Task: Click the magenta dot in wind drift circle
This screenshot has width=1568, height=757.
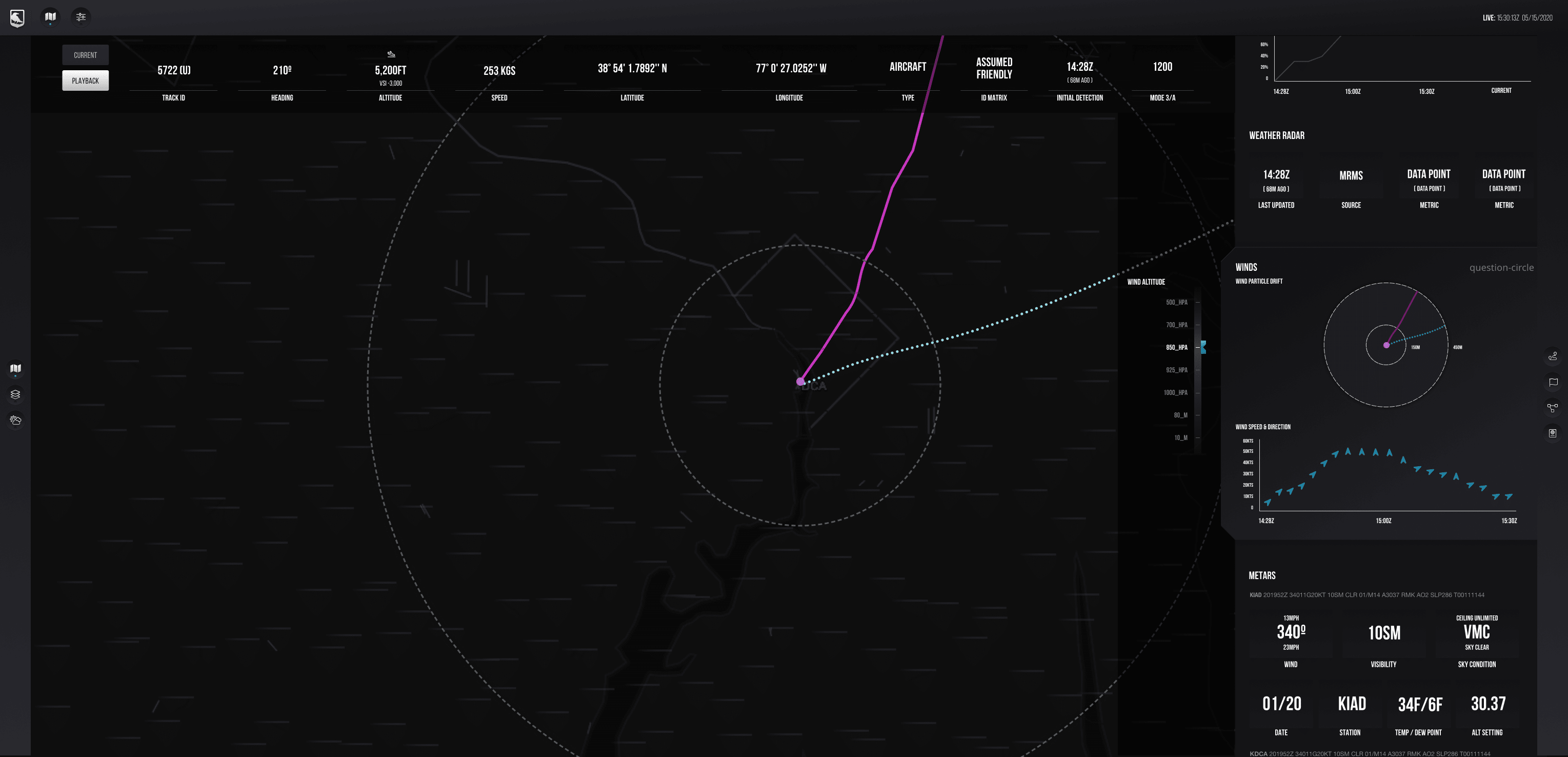Action: 1386,345
